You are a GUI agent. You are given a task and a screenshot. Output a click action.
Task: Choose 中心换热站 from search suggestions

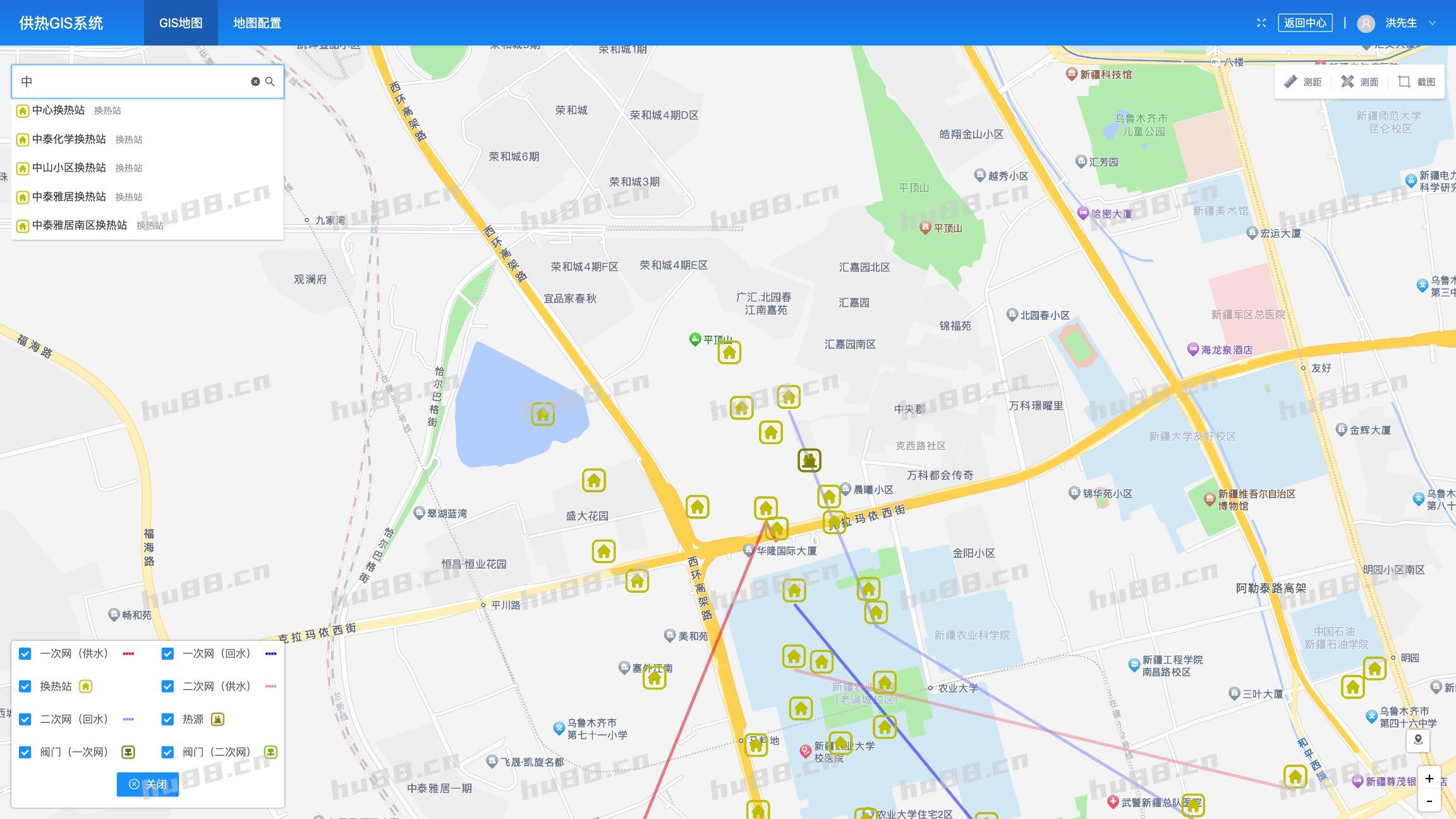[x=58, y=110]
